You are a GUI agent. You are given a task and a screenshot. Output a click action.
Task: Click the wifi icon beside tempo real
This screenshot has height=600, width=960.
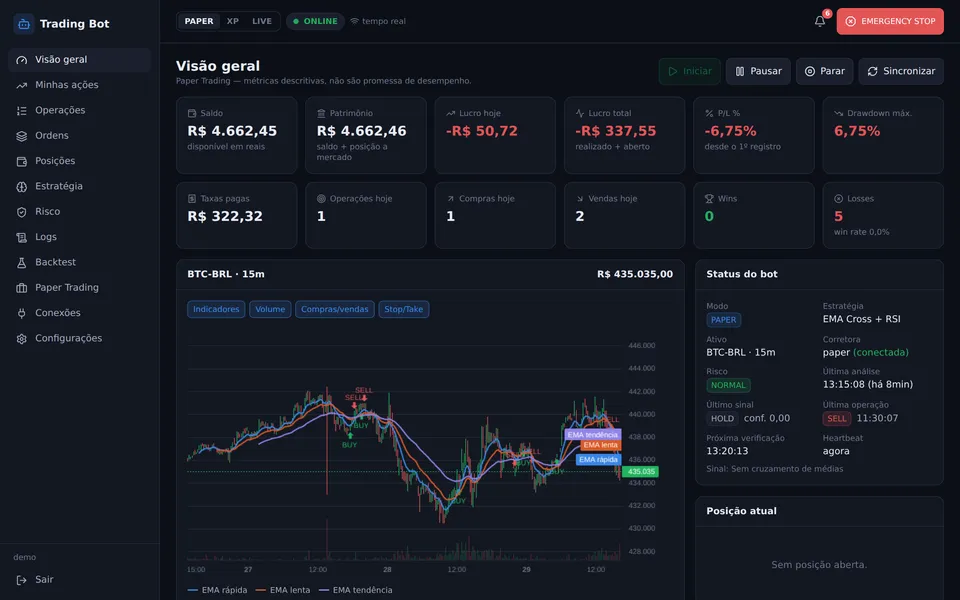coord(354,21)
